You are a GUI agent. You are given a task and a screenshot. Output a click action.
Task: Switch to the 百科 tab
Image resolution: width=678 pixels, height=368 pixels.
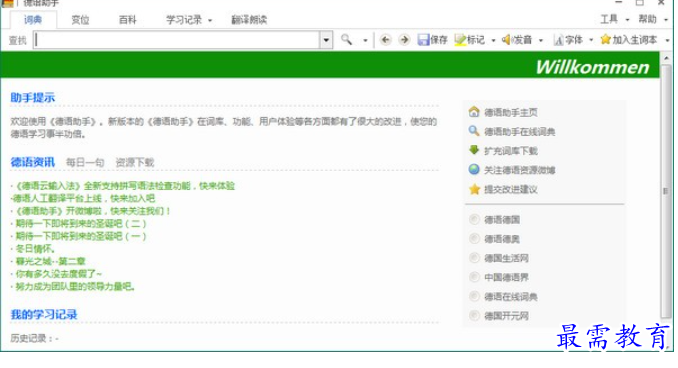point(128,20)
